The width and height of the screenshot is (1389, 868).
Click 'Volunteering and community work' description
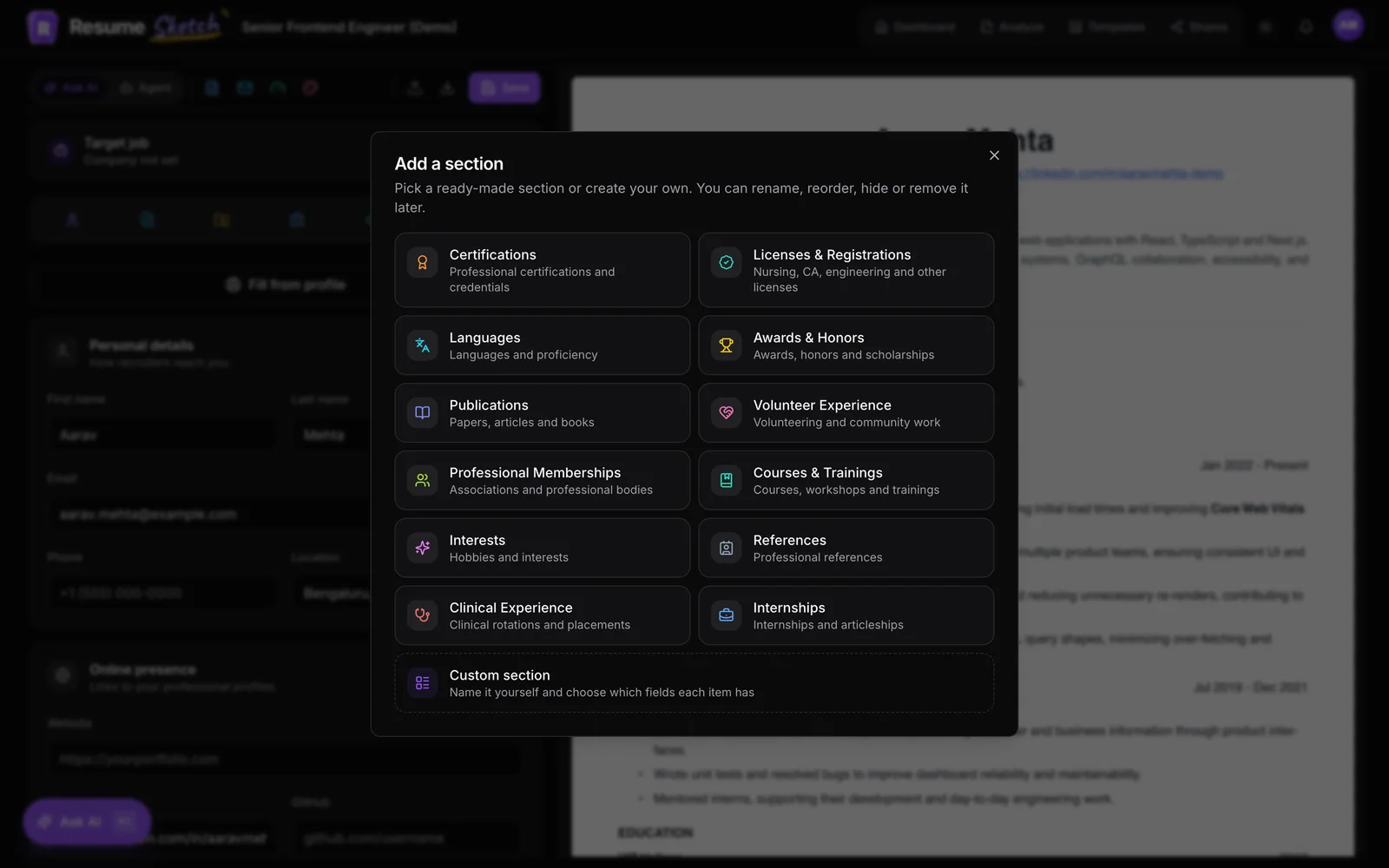pos(846,423)
